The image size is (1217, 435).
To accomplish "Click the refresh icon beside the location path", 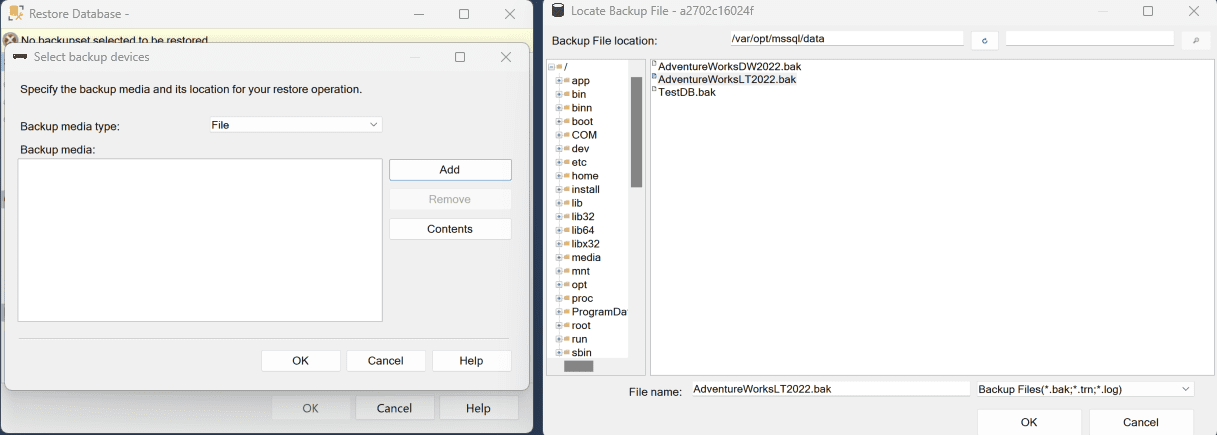I will point(984,40).
